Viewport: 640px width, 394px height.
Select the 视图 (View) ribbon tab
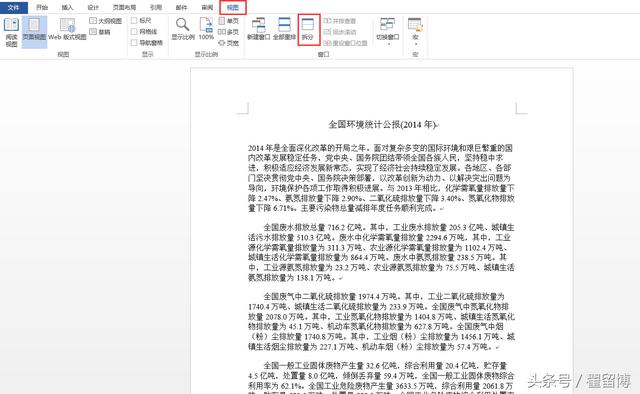[233, 7]
